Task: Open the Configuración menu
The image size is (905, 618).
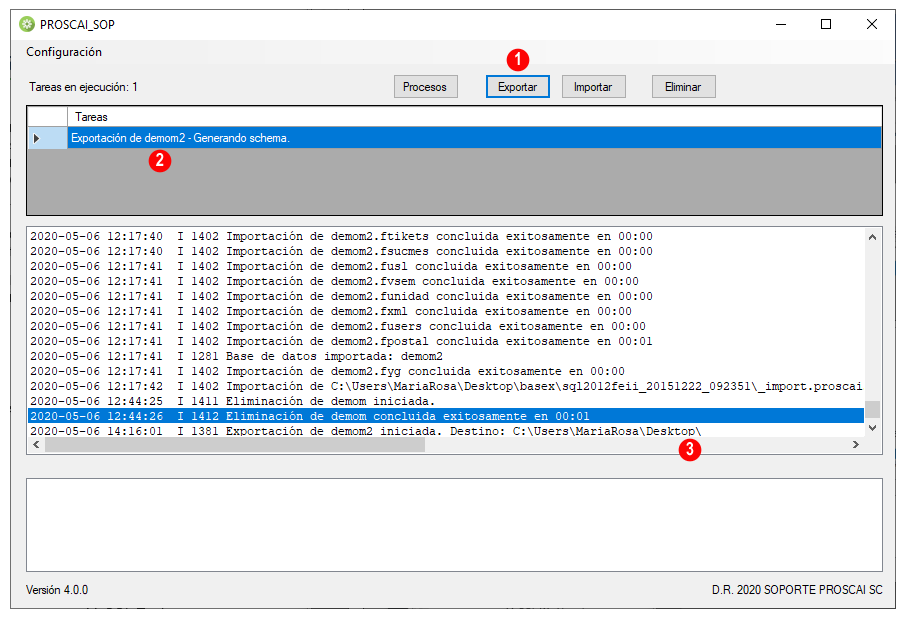Action: 64,52
